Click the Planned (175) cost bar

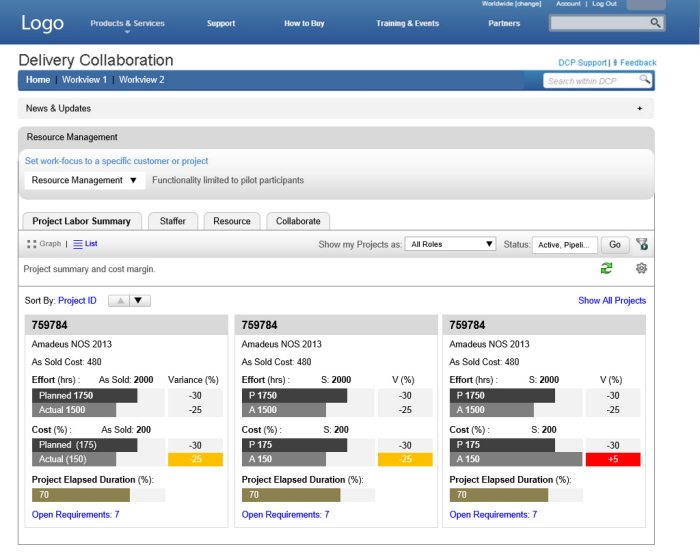click(x=84, y=445)
